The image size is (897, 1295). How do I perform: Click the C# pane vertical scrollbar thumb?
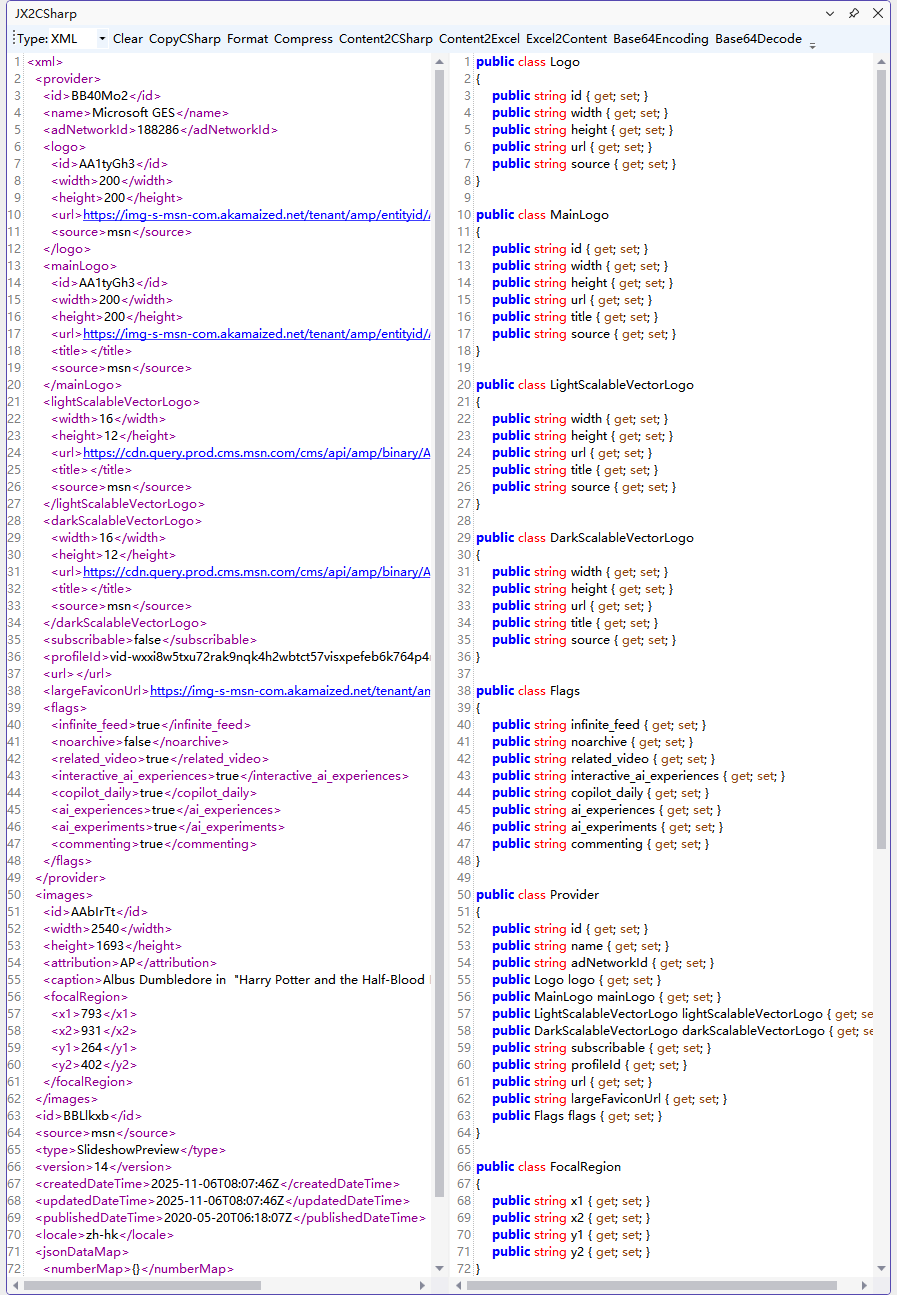click(881, 450)
